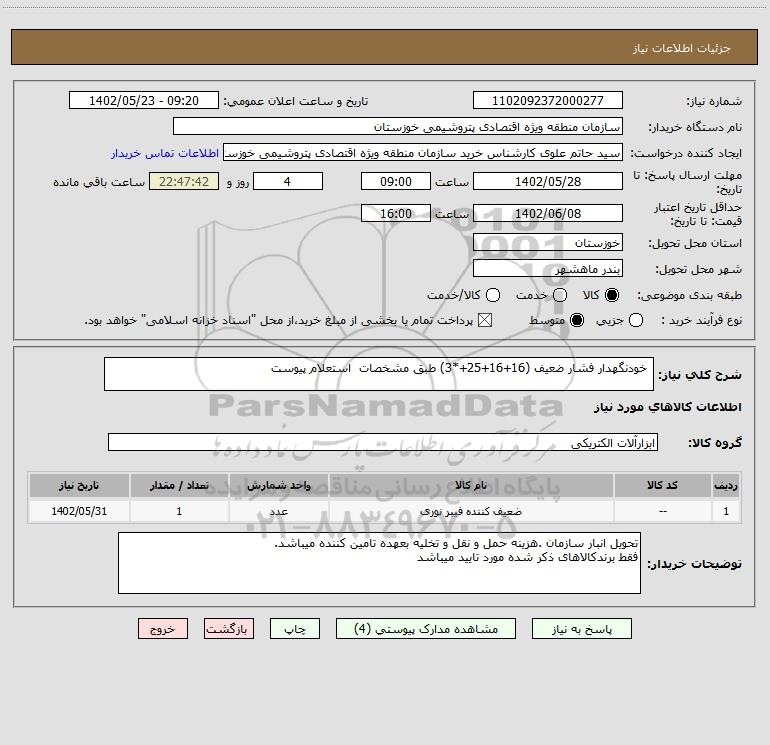Image resolution: width=770 pixels, height=745 pixels.
Task: Select the متوسط purchase type radio
Action: click(x=577, y=320)
